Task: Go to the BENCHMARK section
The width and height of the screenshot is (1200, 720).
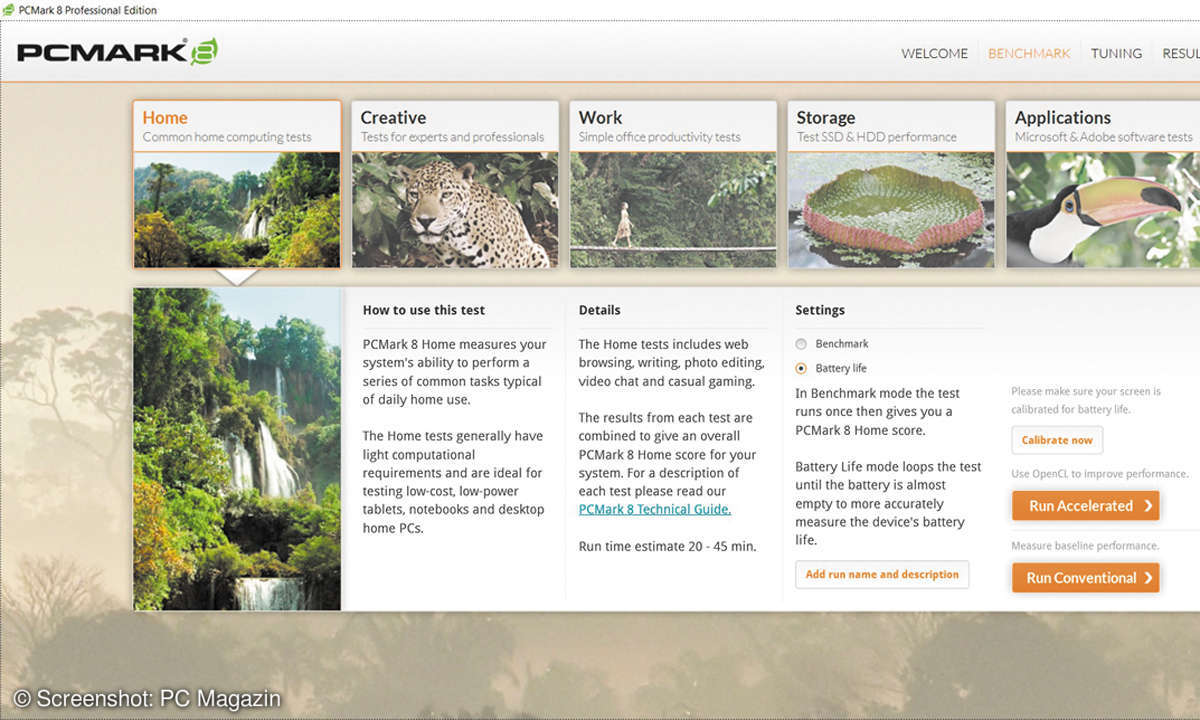Action: pos(1029,53)
